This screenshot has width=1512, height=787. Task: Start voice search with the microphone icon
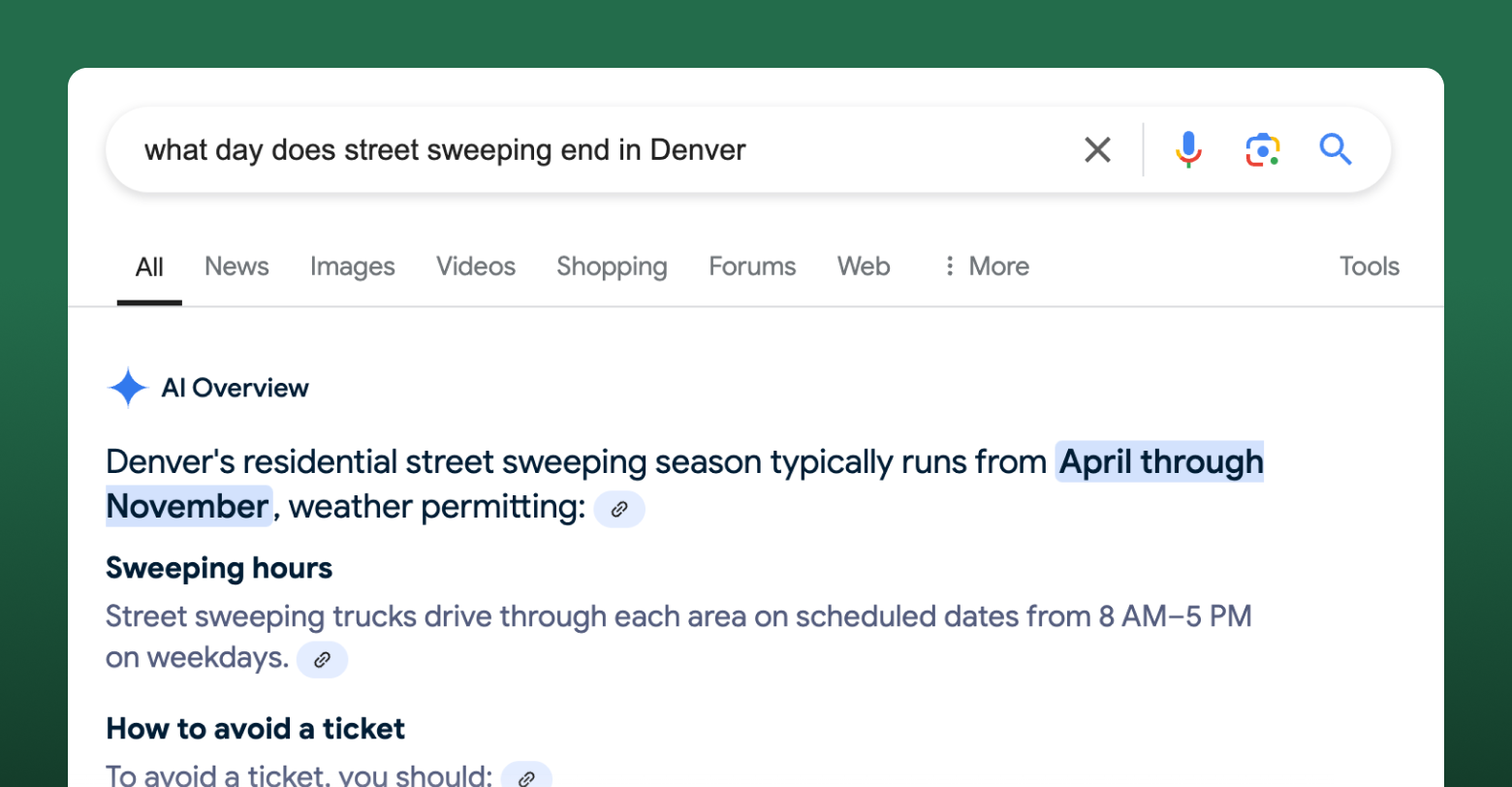pyautogui.click(x=1188, y=150)
